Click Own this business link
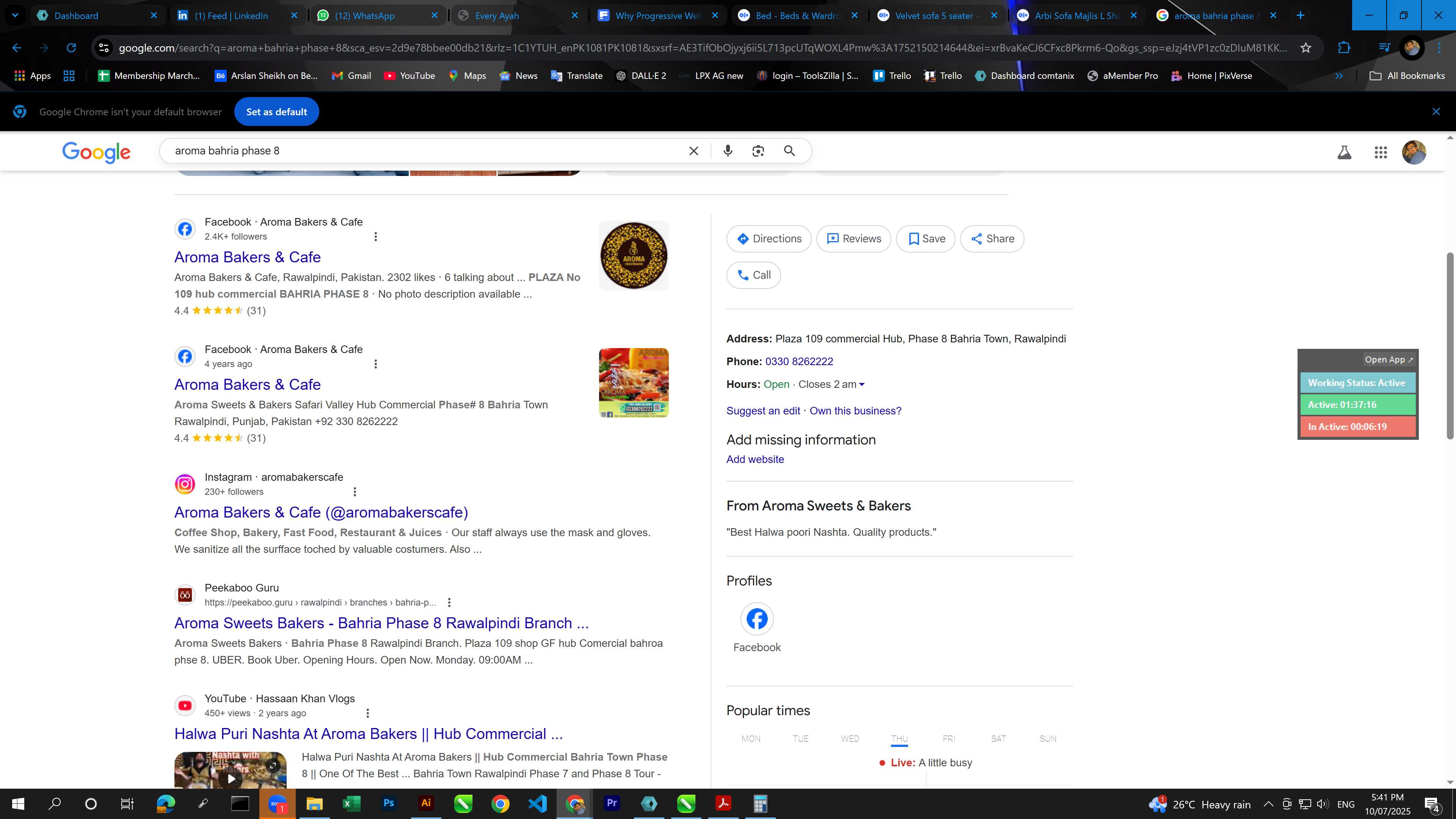Screen dimensions: 1456x819 click(x=855, y=411)
